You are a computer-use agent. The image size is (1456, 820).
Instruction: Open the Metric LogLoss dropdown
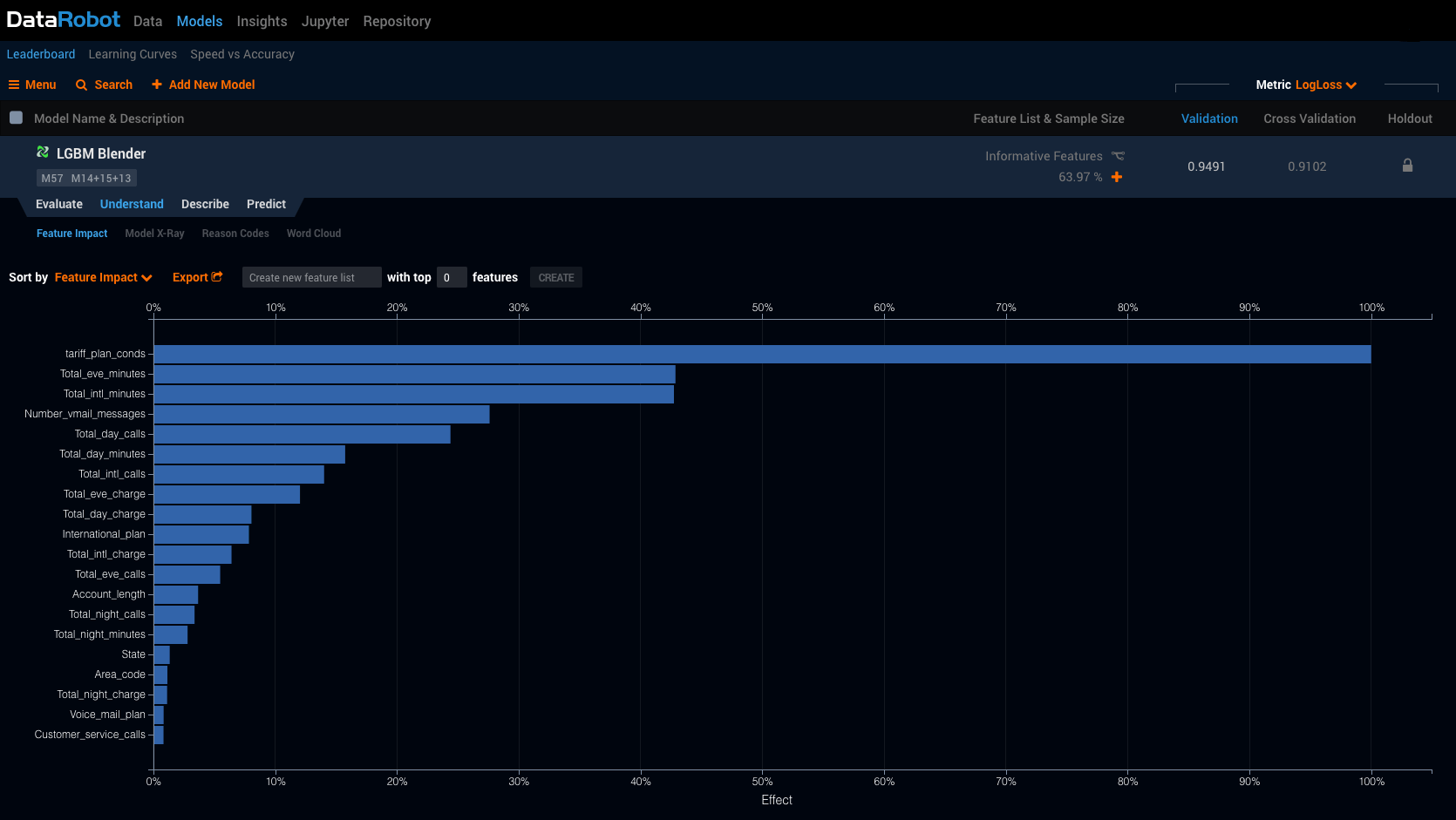[1325, 85]
